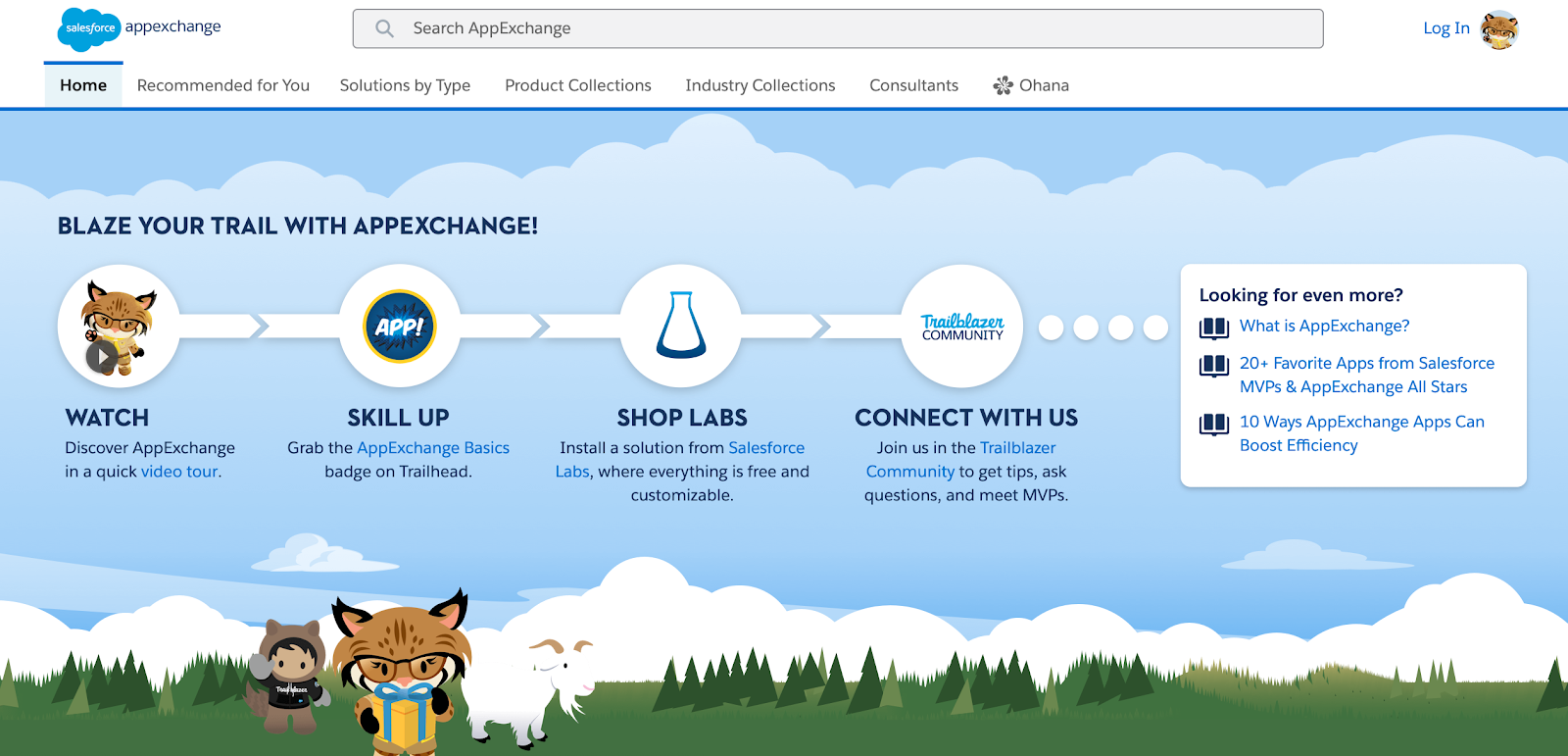Open 10 Ways AppExchange Apps article
This screenshot has height=756, width=1568.
(1362, 433)
